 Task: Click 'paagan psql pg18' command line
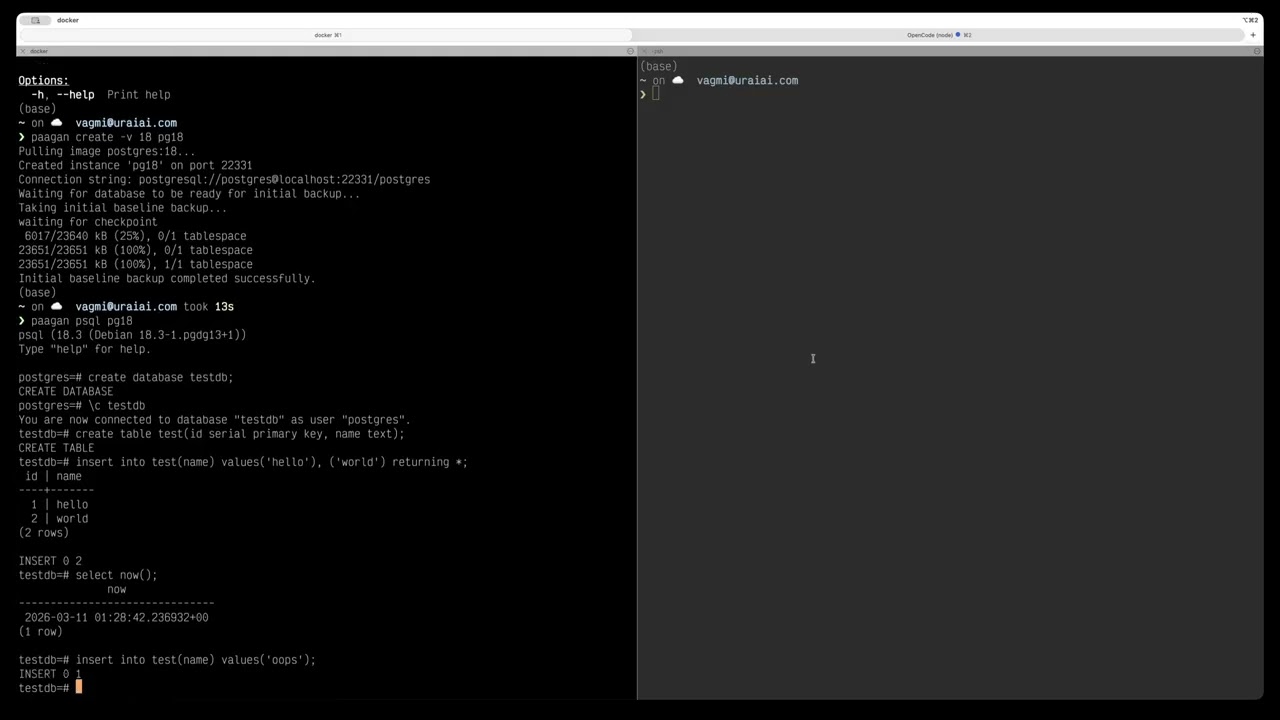[82, 321]
